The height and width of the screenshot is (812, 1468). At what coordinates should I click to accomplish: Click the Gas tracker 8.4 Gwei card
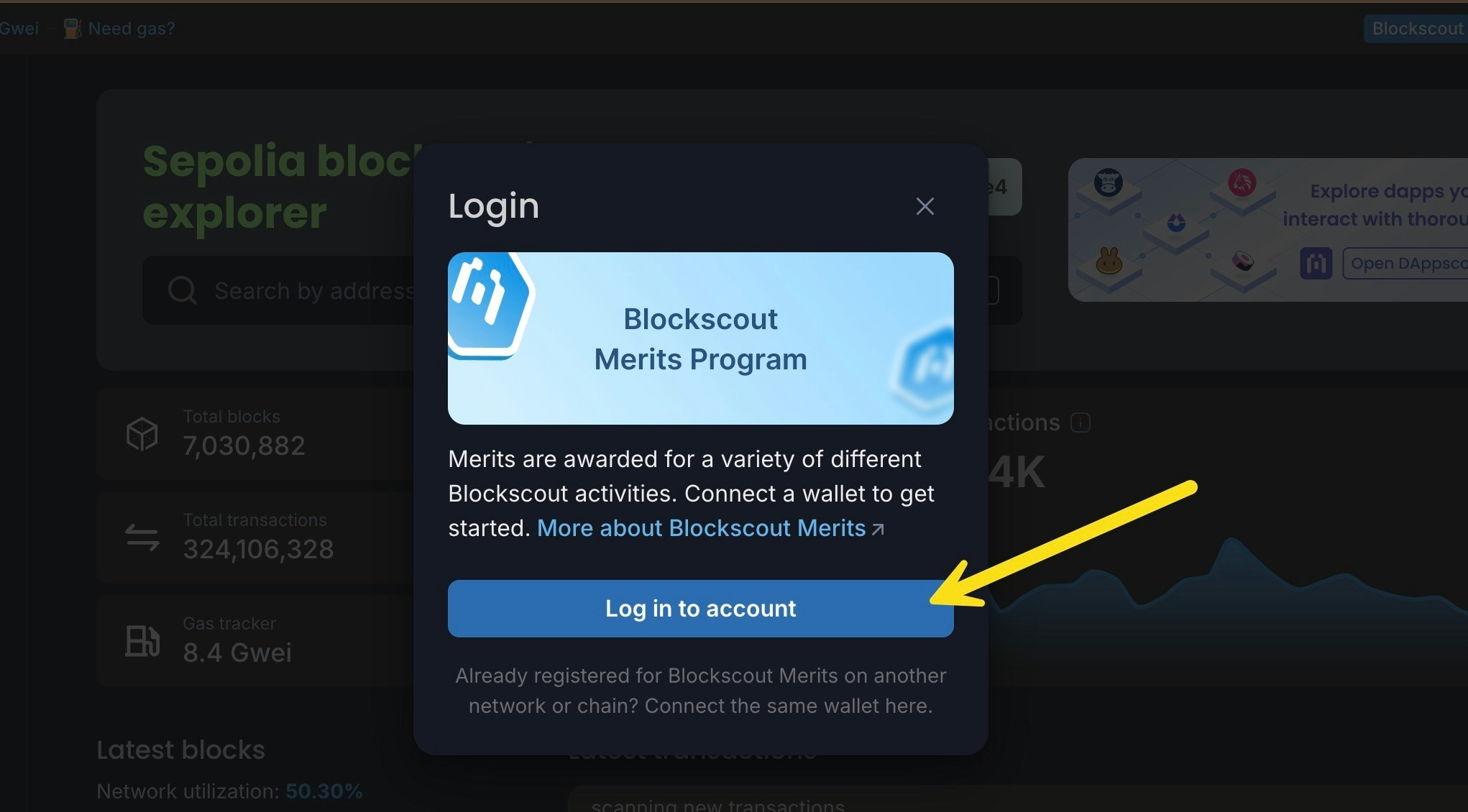255,641
